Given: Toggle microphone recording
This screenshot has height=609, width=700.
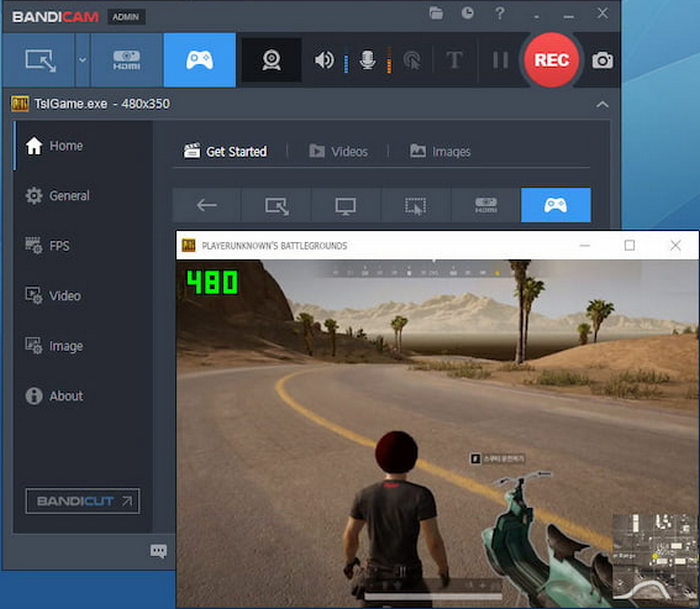Looking at the screenshot, I should click(367, 60).
